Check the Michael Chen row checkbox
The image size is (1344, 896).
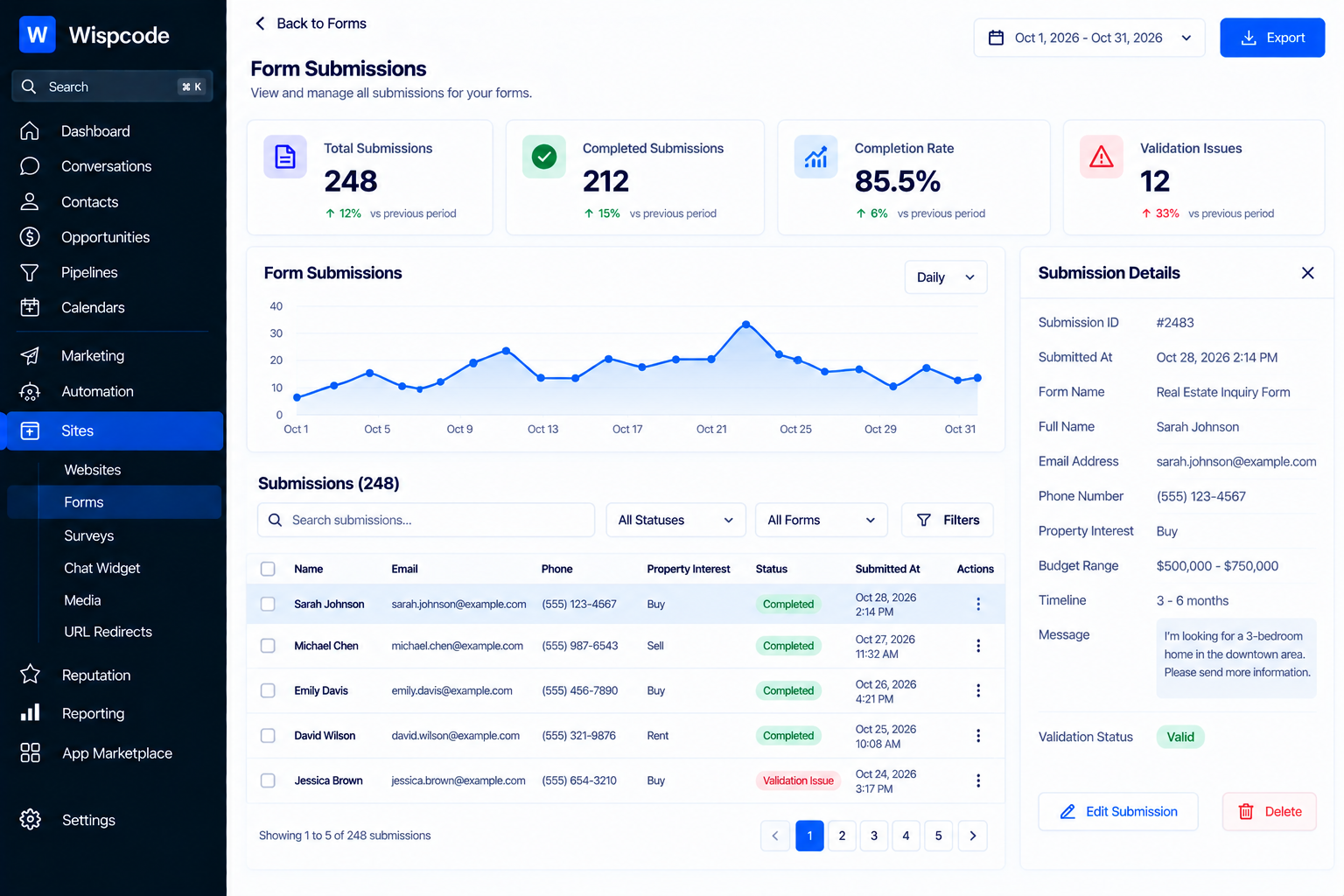[268, 646]
